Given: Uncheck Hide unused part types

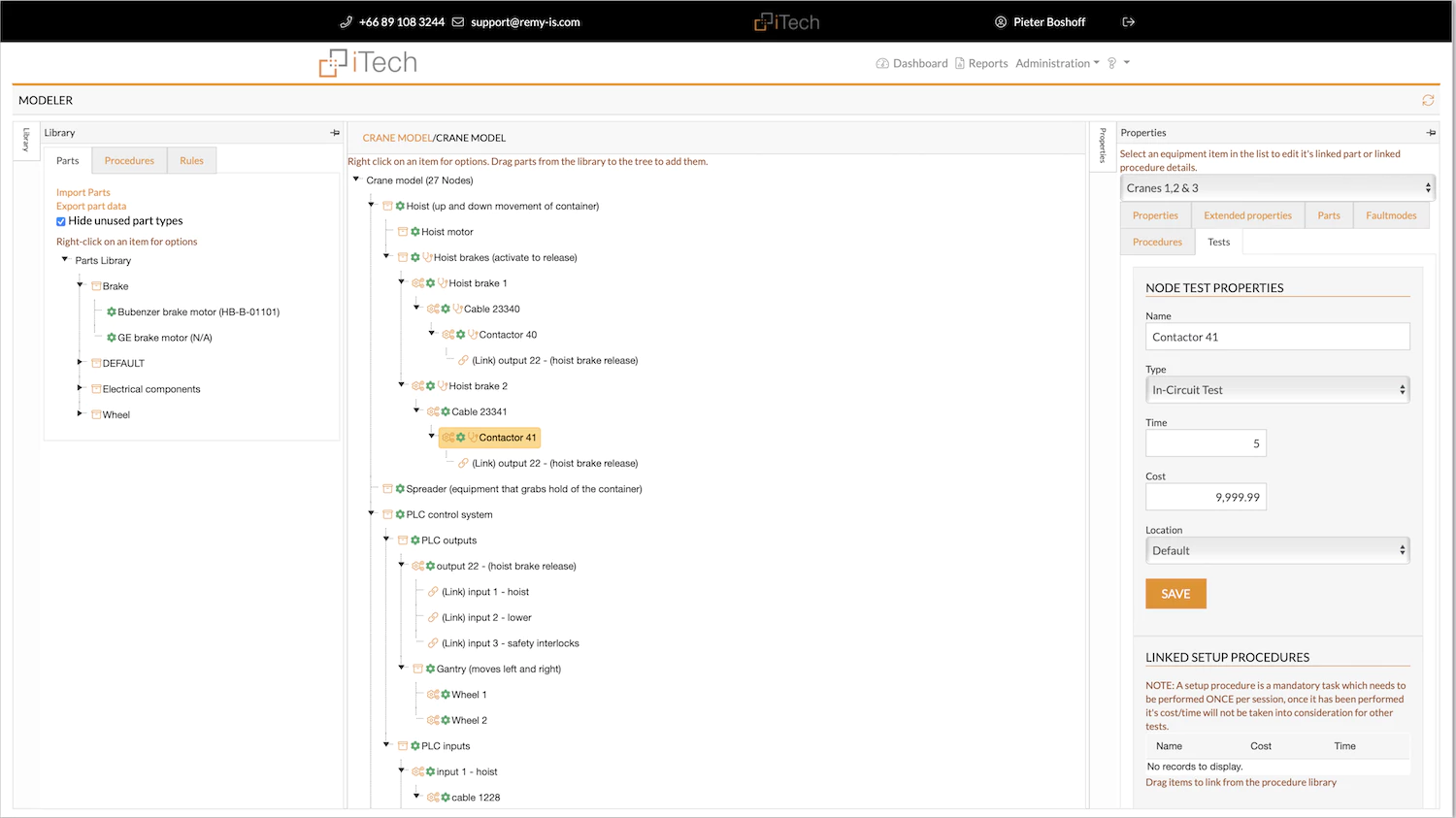Looking at the screenshot, I should click(60, 220).
